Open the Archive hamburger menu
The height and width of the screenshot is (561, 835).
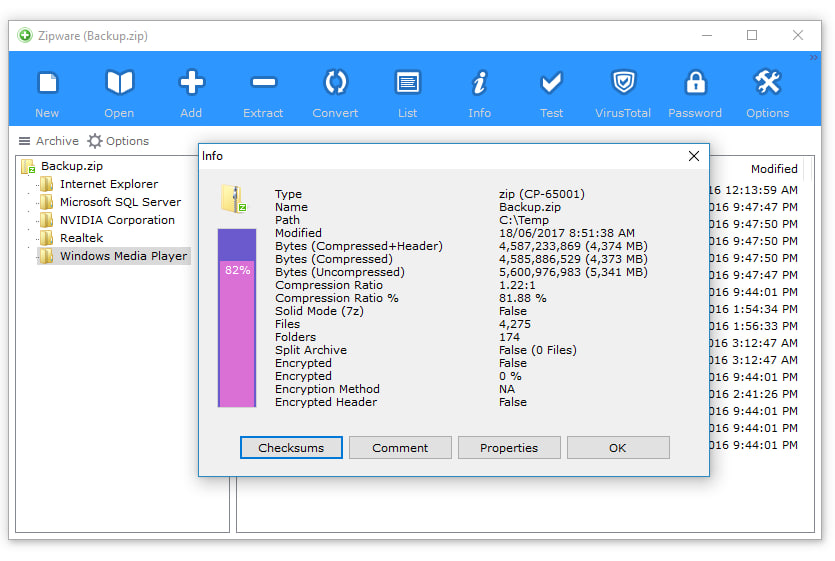48,141
